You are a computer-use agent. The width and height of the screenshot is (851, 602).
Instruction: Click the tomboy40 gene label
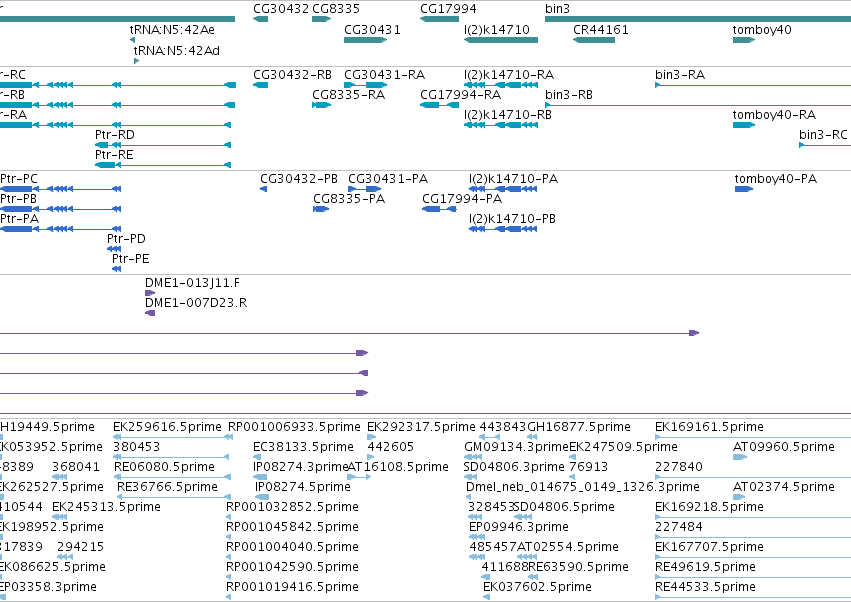762,30
